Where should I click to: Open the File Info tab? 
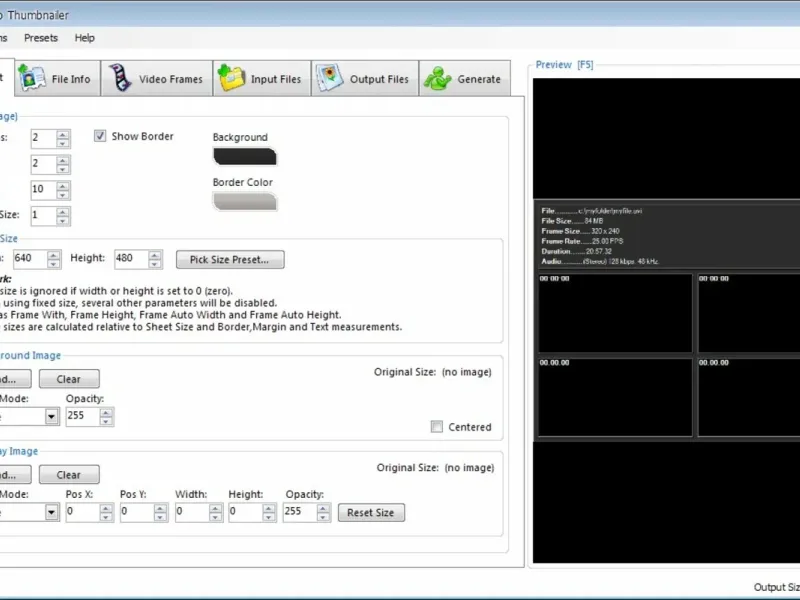(x=57, y=79)
